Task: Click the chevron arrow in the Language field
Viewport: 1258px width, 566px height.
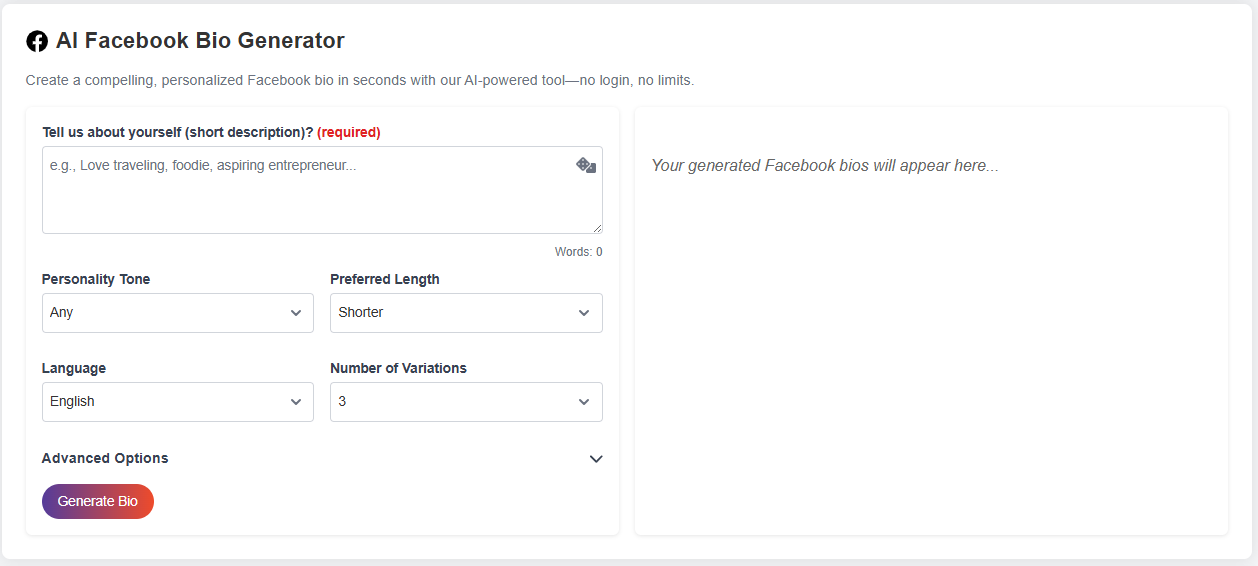Action: [296, 402]
